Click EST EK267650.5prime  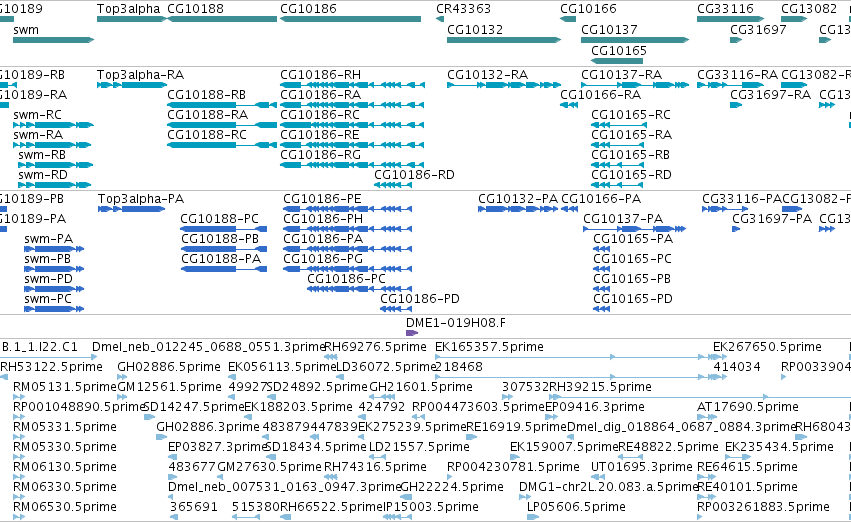tap(767, 347)
